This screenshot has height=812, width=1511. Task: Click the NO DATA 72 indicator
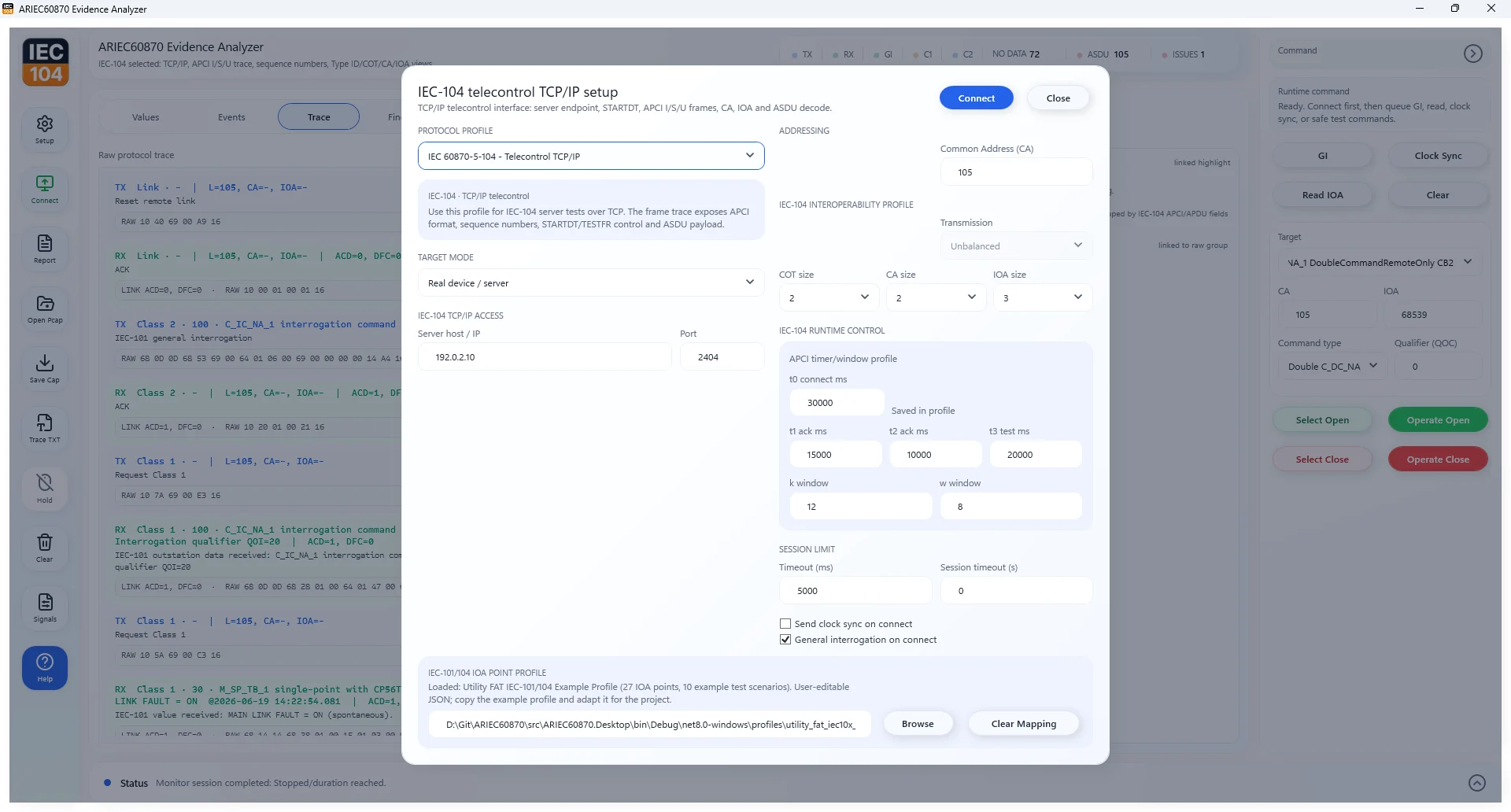click(1016, 54)
